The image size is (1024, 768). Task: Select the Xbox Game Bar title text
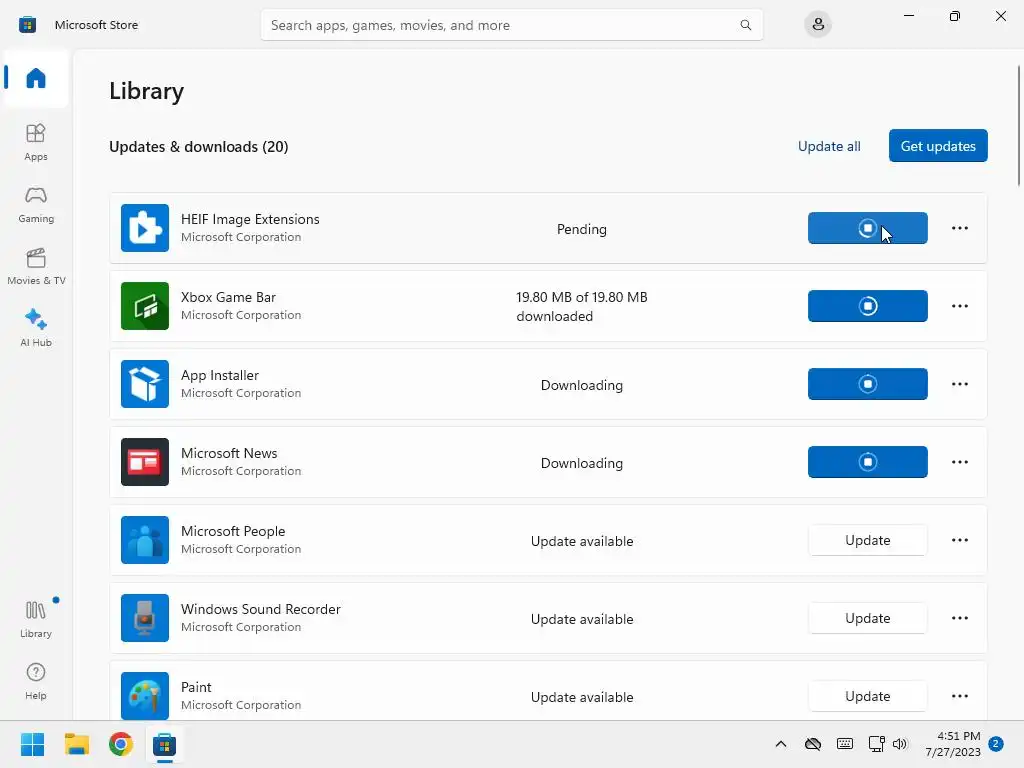(228, 297)
